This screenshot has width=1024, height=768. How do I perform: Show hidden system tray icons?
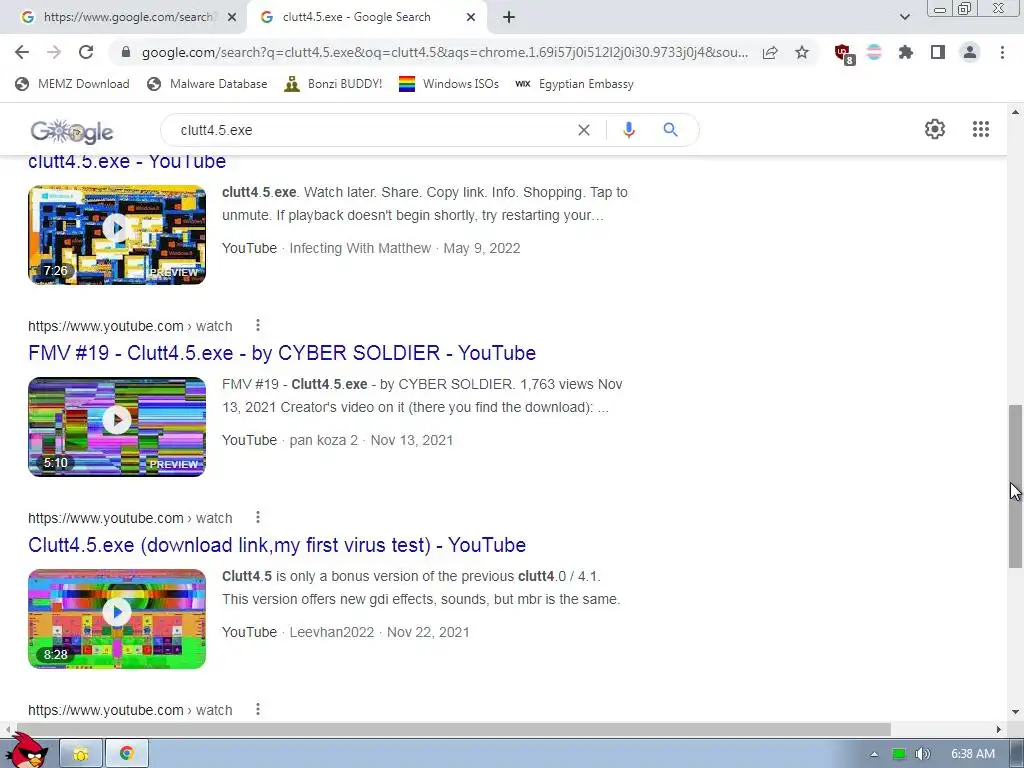coord(874,754)
